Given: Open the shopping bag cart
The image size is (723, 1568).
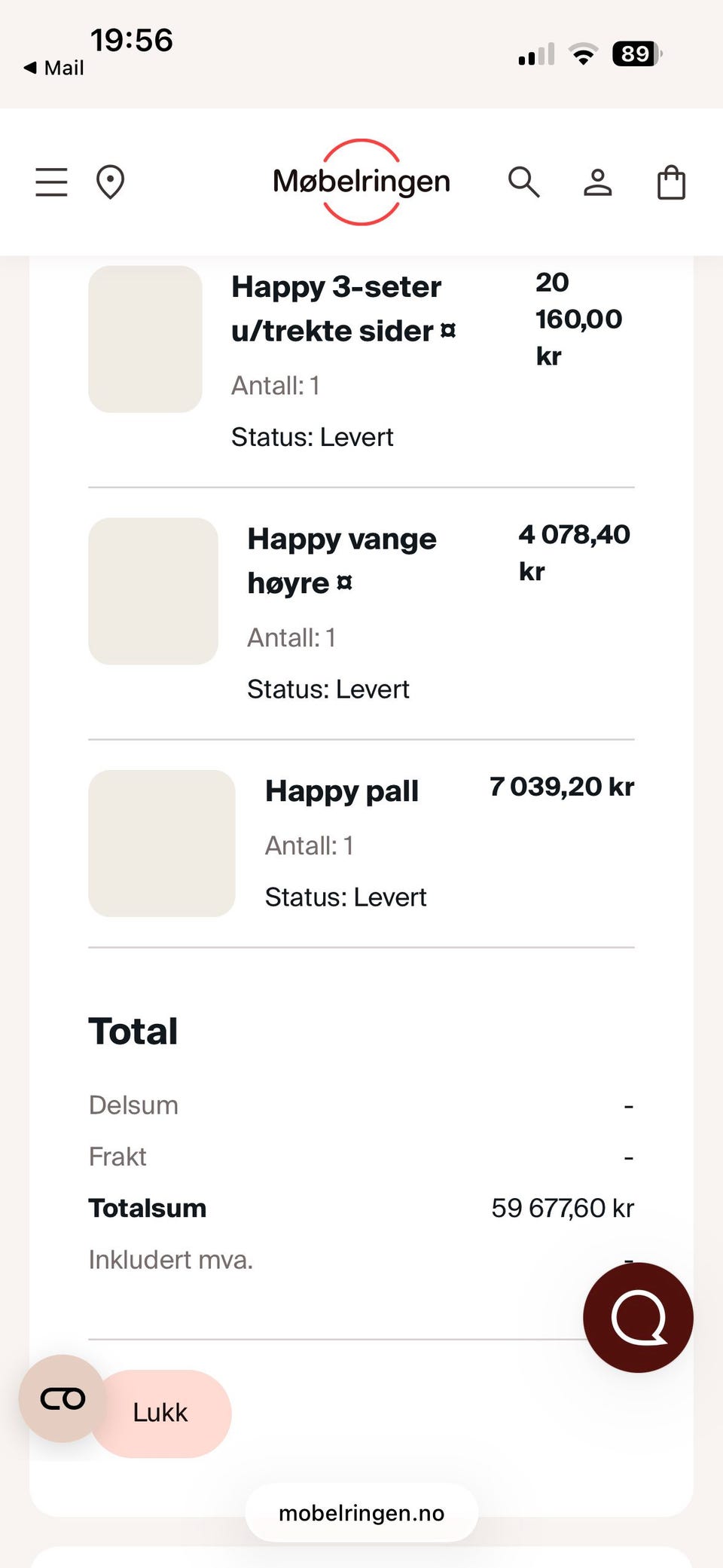Looking at the screenshot, I should (x=671, y=182).
